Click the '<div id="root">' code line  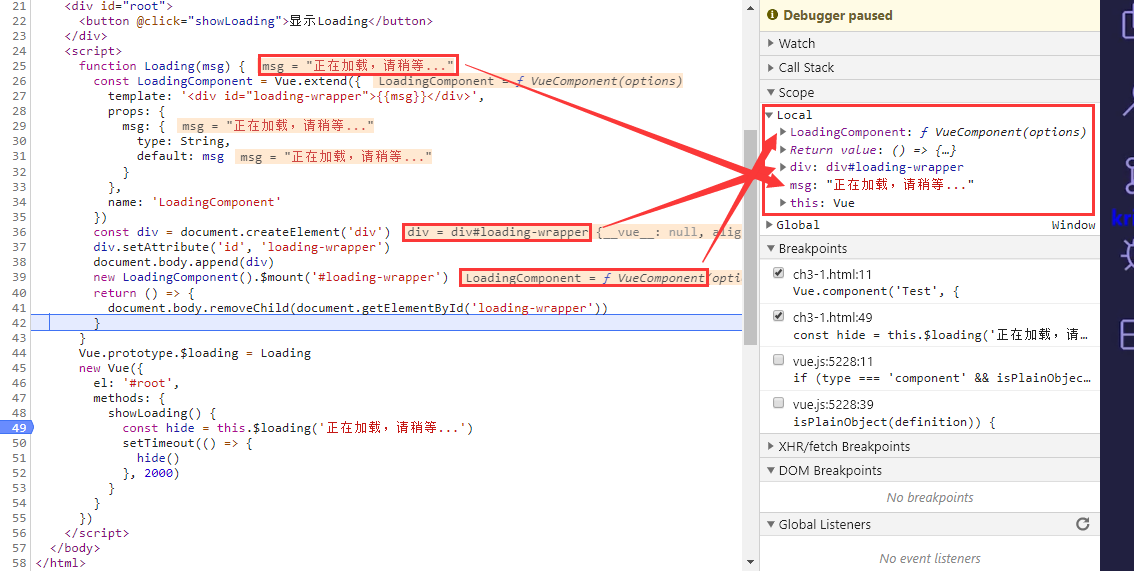(119, 6)
